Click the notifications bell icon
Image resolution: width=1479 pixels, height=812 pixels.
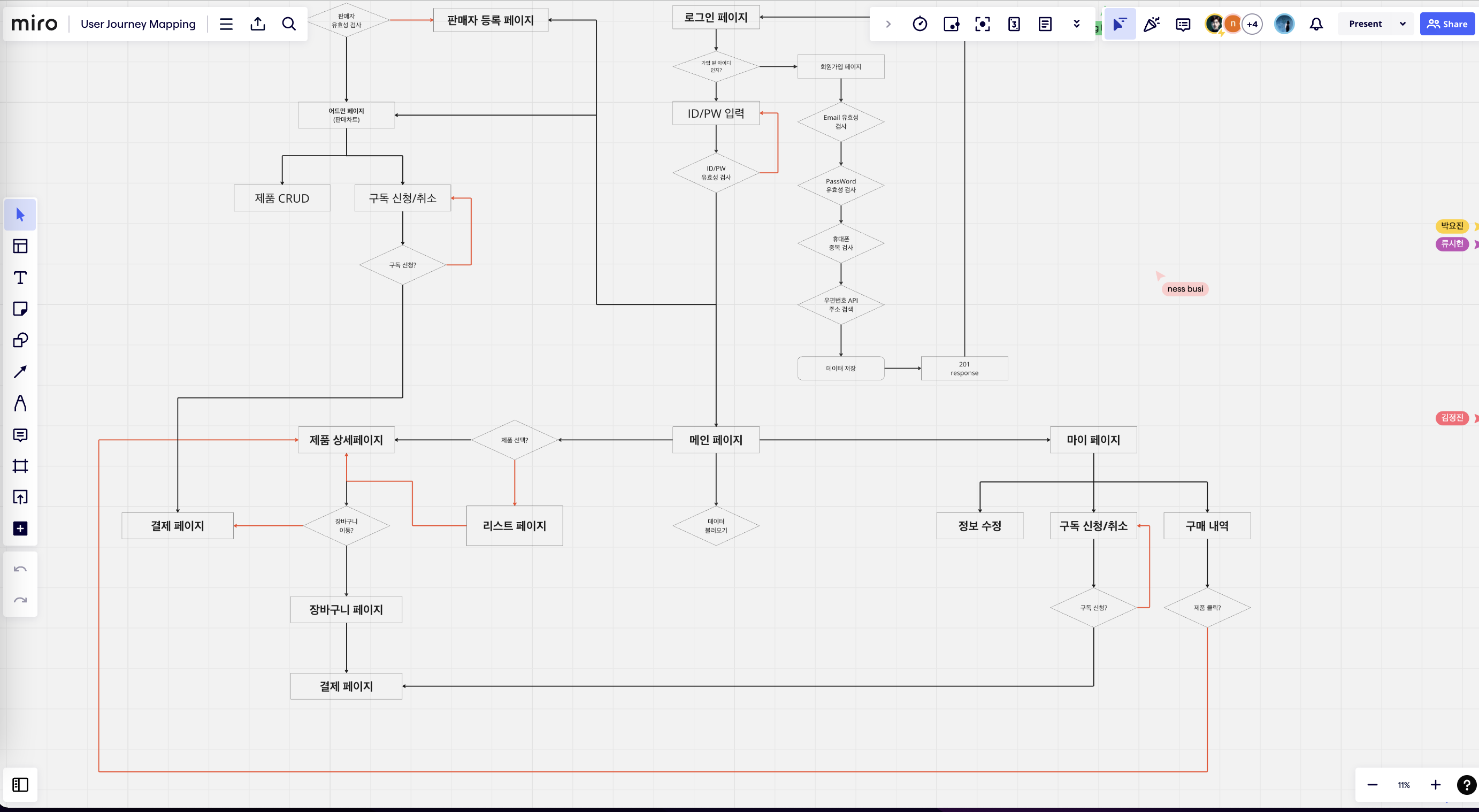(x=1316, y=24)
